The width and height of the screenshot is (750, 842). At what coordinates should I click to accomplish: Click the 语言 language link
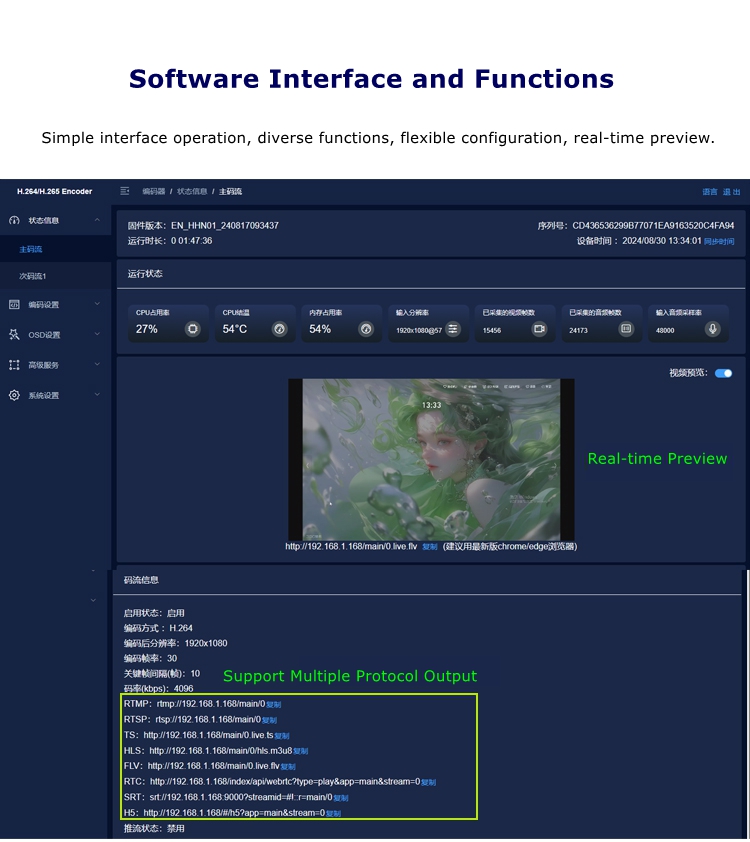[x=710, y=192]
